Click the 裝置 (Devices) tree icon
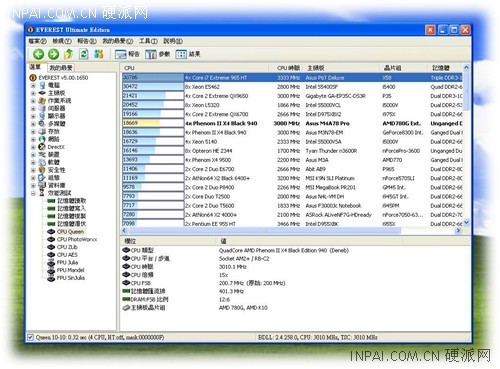Viewport: 500px width, 369px height. [x=42, y=154]
